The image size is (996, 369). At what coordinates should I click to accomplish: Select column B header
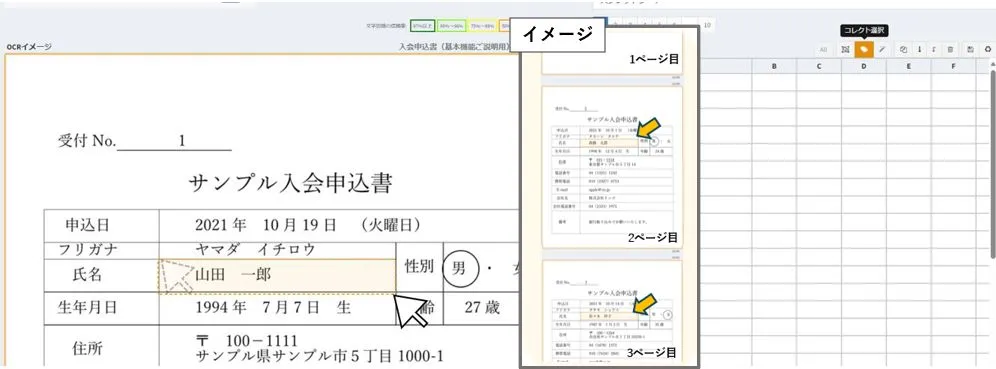point(774,65)
